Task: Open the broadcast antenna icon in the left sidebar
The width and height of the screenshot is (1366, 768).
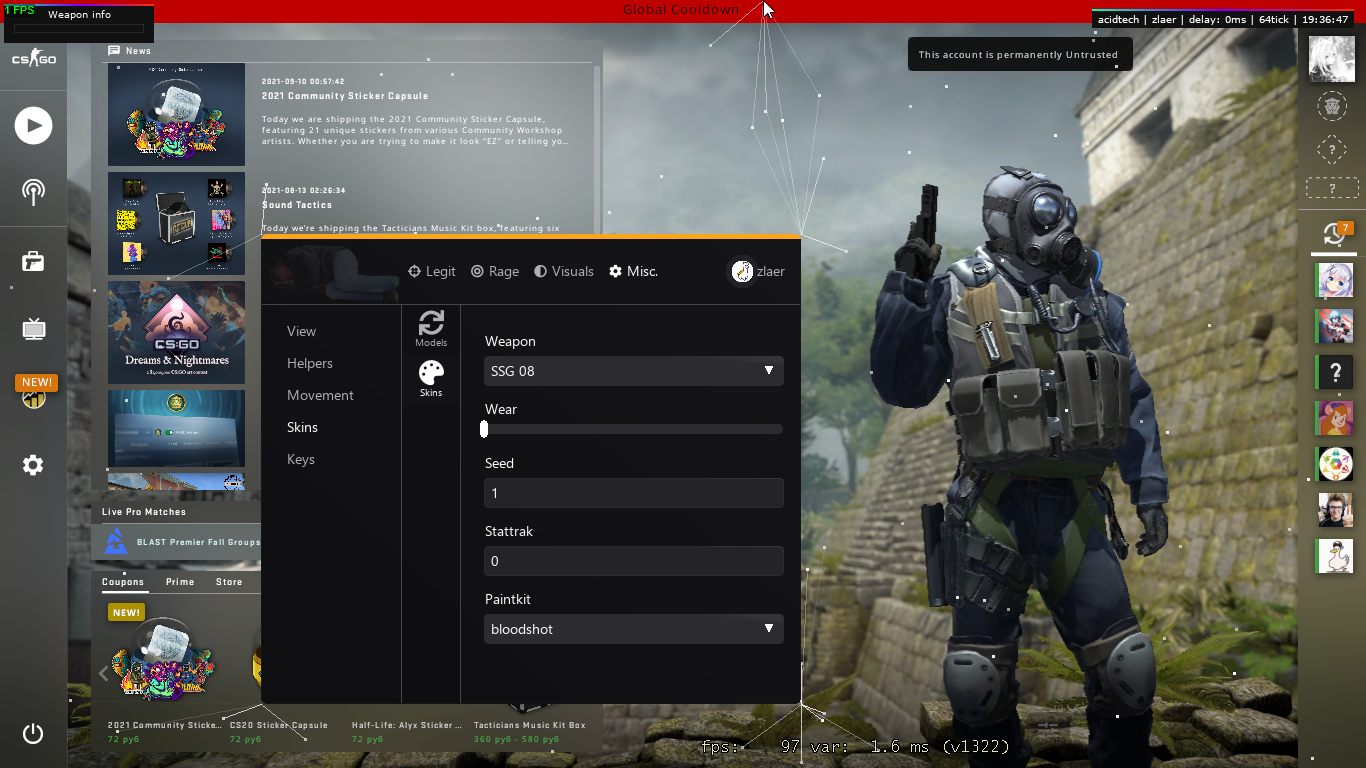Action: tap(33, 192)
